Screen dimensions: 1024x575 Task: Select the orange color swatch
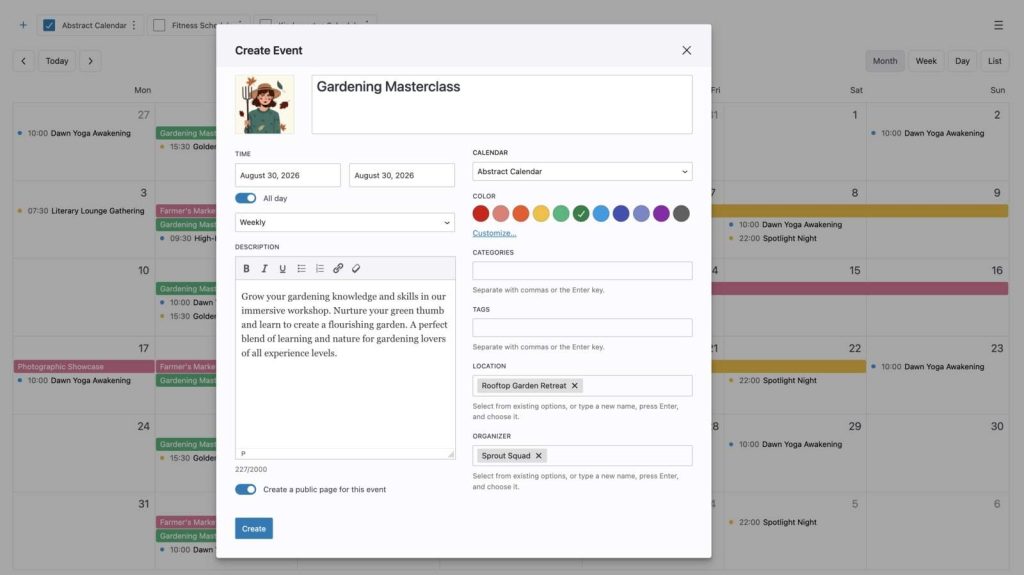pos(520,213)
